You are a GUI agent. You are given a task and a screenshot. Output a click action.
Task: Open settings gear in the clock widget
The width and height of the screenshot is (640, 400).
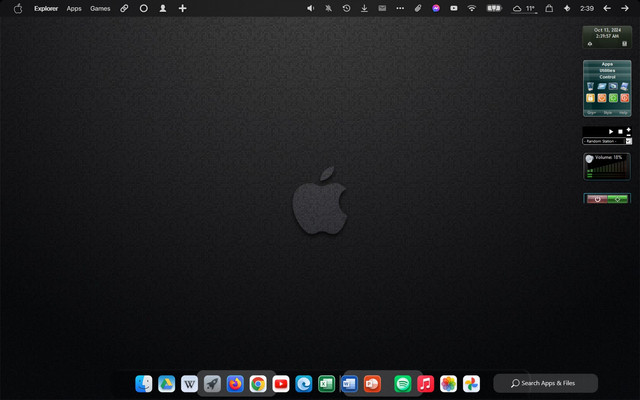pos(590,44)
